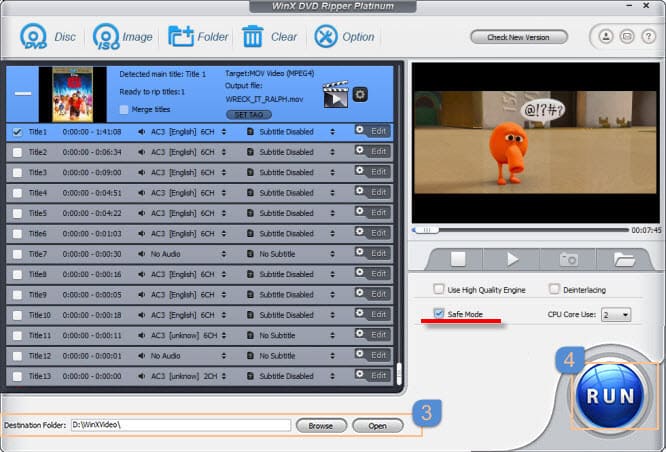This screenshot has height=452, width=666.
Task: Open the destination folder
Action: (x=378, y=426)
